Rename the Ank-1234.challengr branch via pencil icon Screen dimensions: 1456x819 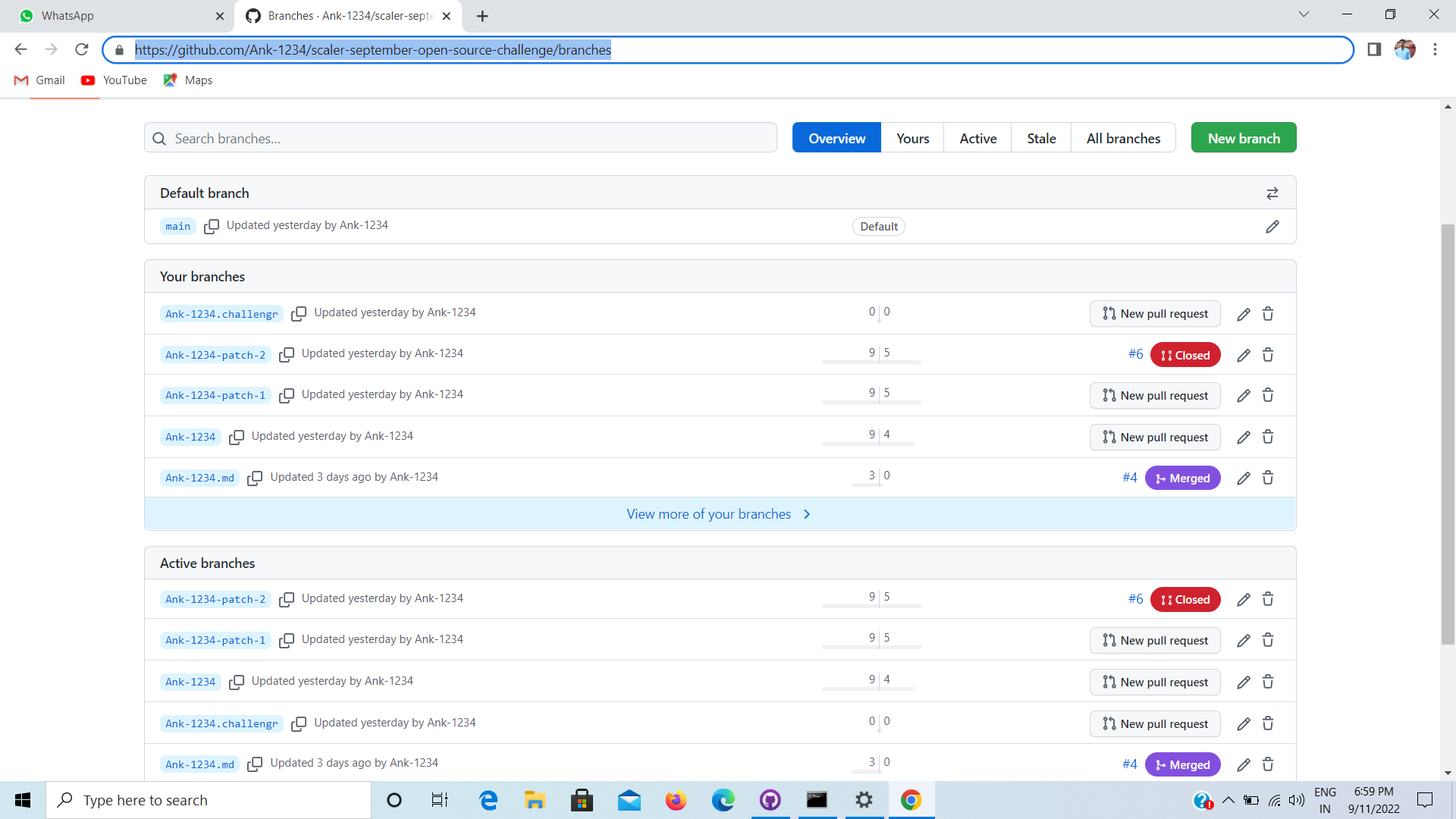click(x=1243, y=313)
